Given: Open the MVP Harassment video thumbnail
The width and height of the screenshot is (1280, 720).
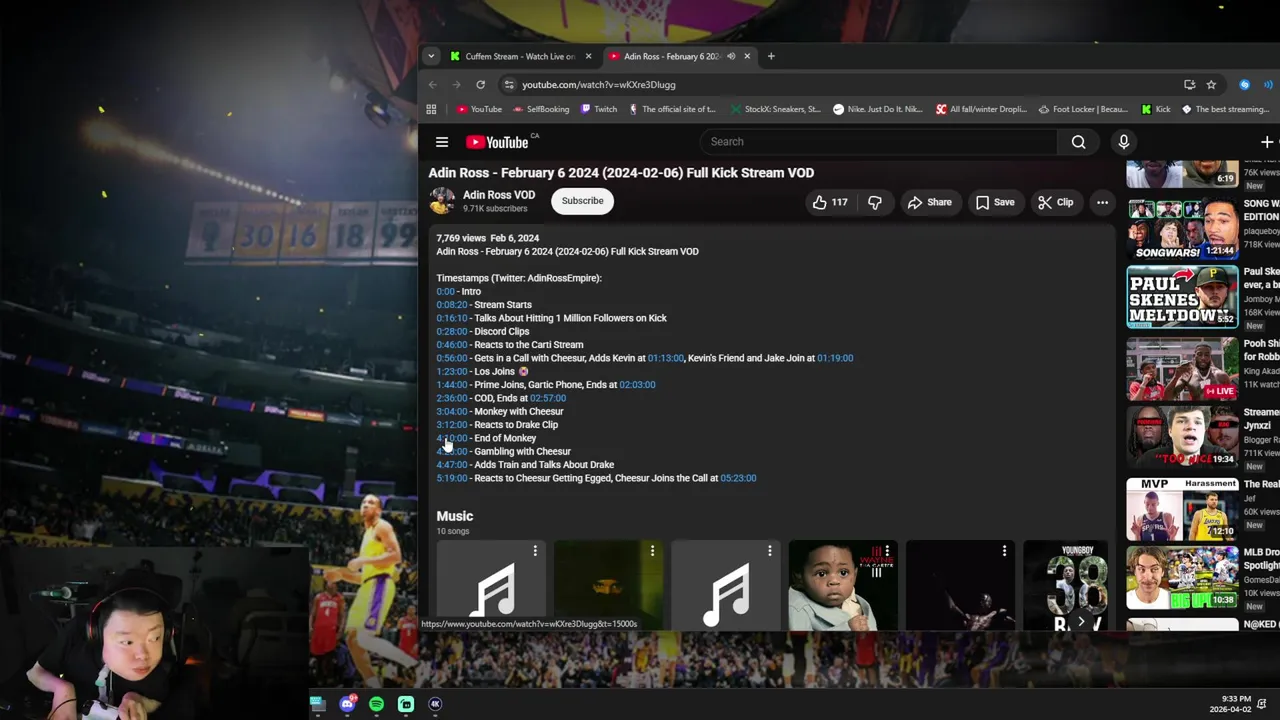Looking at the screenshot, I should [1182, 508].
